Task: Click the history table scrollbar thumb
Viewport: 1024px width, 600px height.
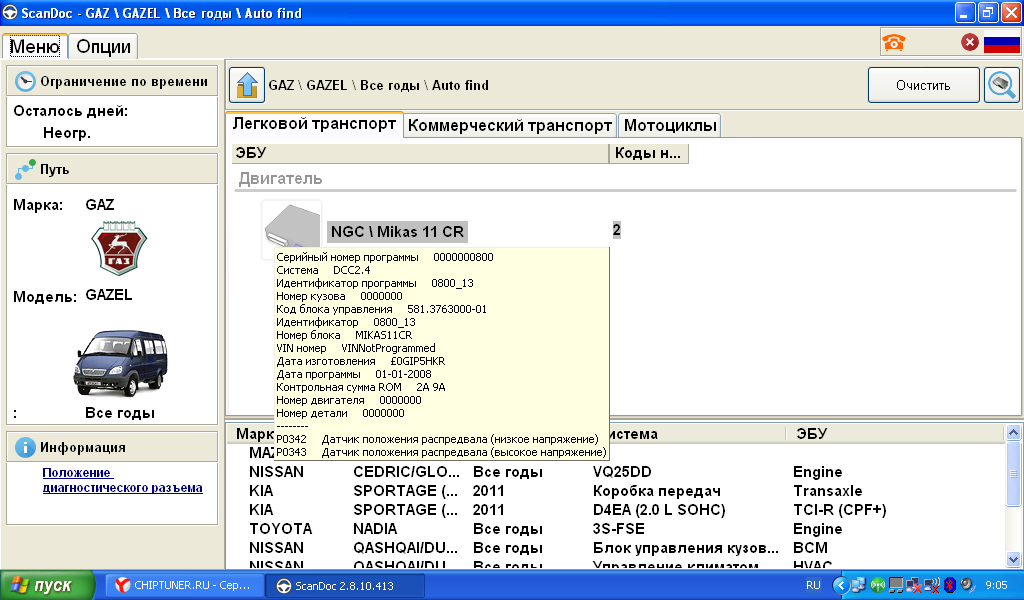Action: coord(1013,473)
